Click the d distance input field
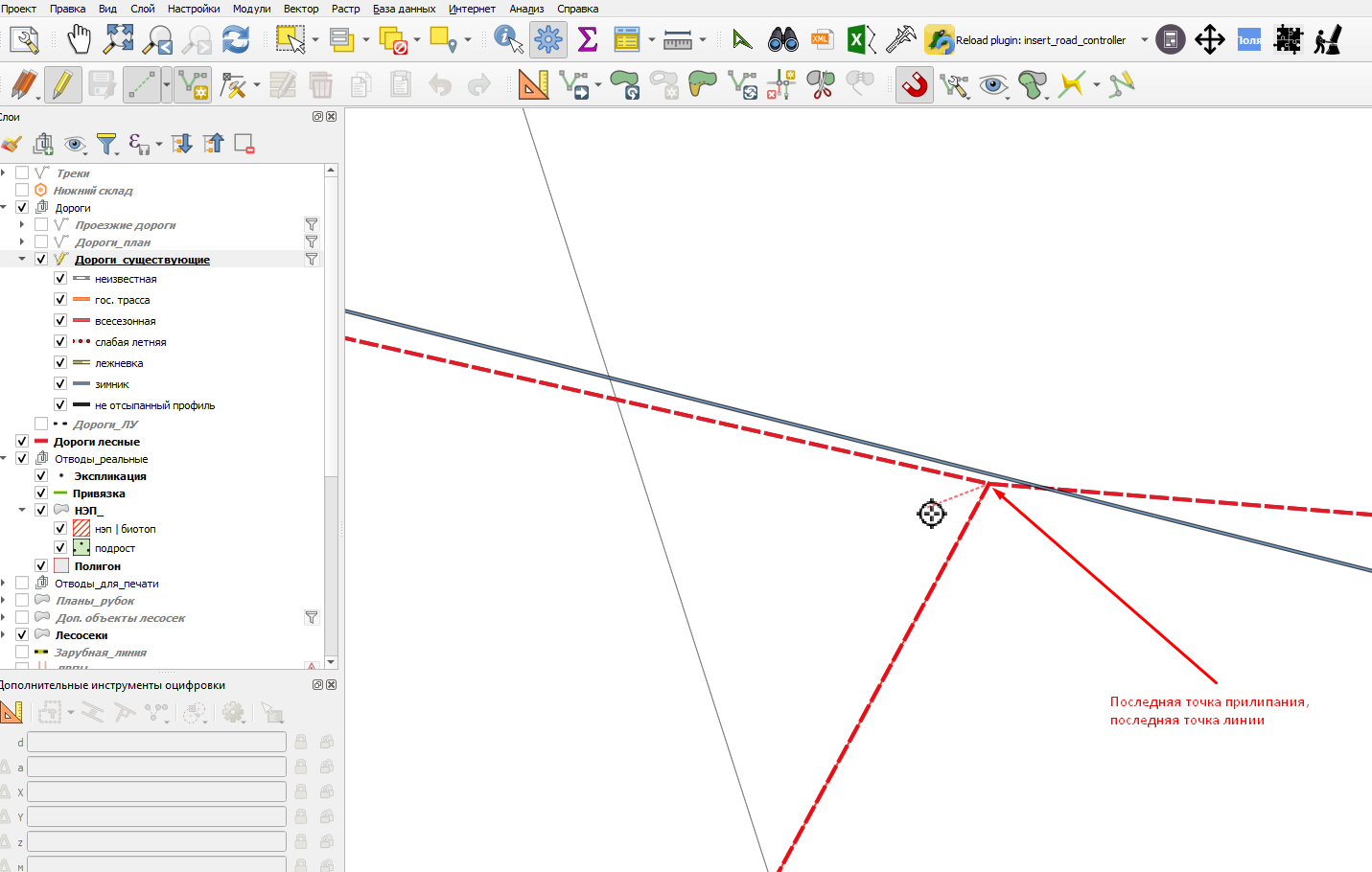 click(x=156, y=742)
